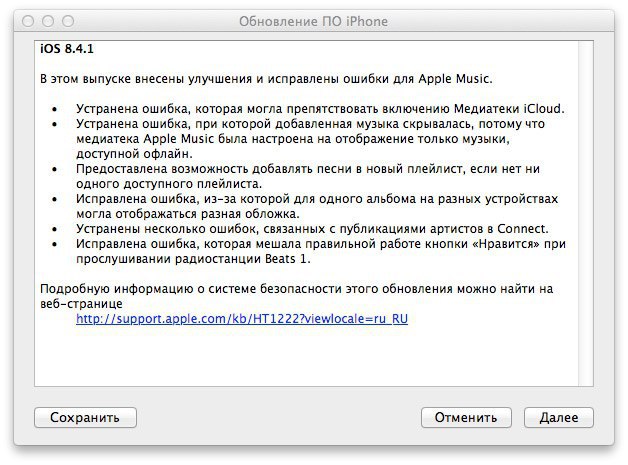
Task: Click the "Обновление ПО iPhone" window title
Action: (x=314, y=21)
